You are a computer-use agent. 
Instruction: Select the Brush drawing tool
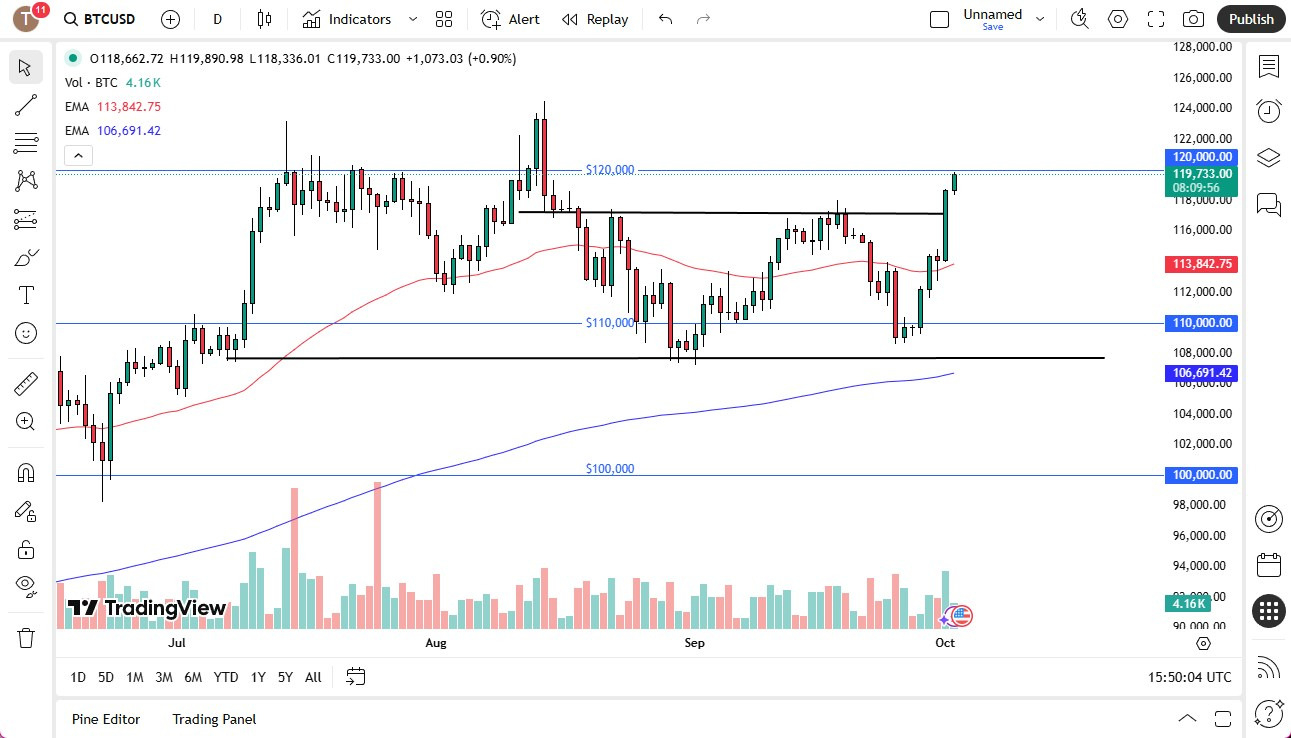coord(25,257)
